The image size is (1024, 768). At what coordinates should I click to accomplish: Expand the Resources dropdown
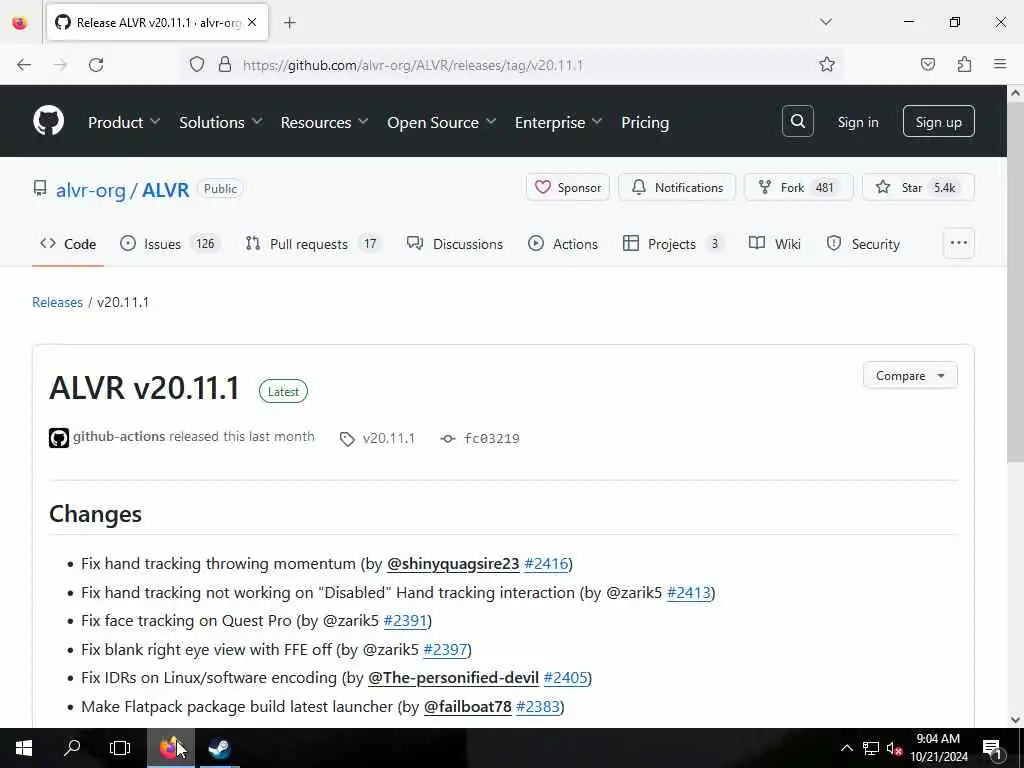click(x=325, y=122)
